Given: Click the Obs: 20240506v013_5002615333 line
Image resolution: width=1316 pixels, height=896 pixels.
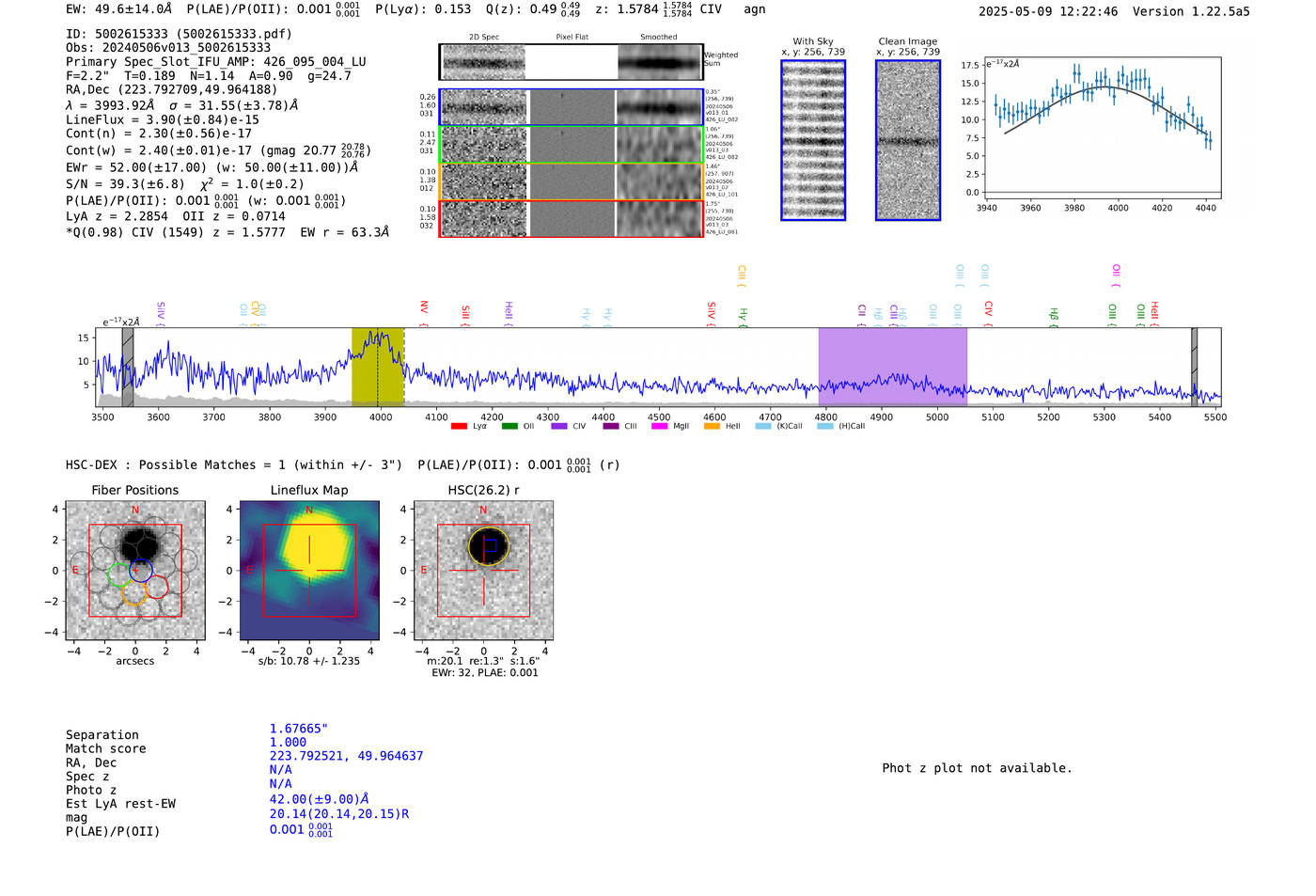Looking at the screenshot, I should click(168, 48).
